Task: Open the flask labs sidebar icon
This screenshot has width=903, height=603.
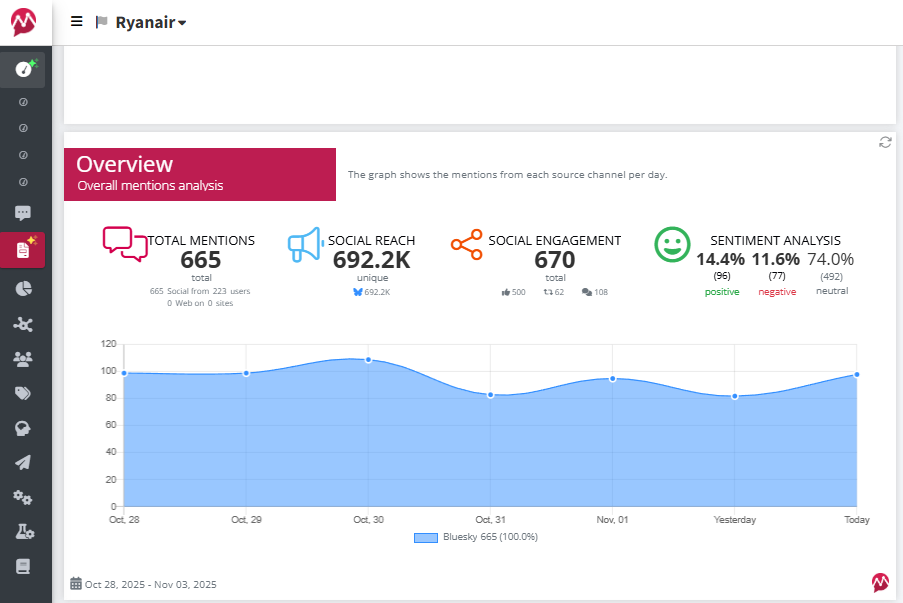Action: 24,532
